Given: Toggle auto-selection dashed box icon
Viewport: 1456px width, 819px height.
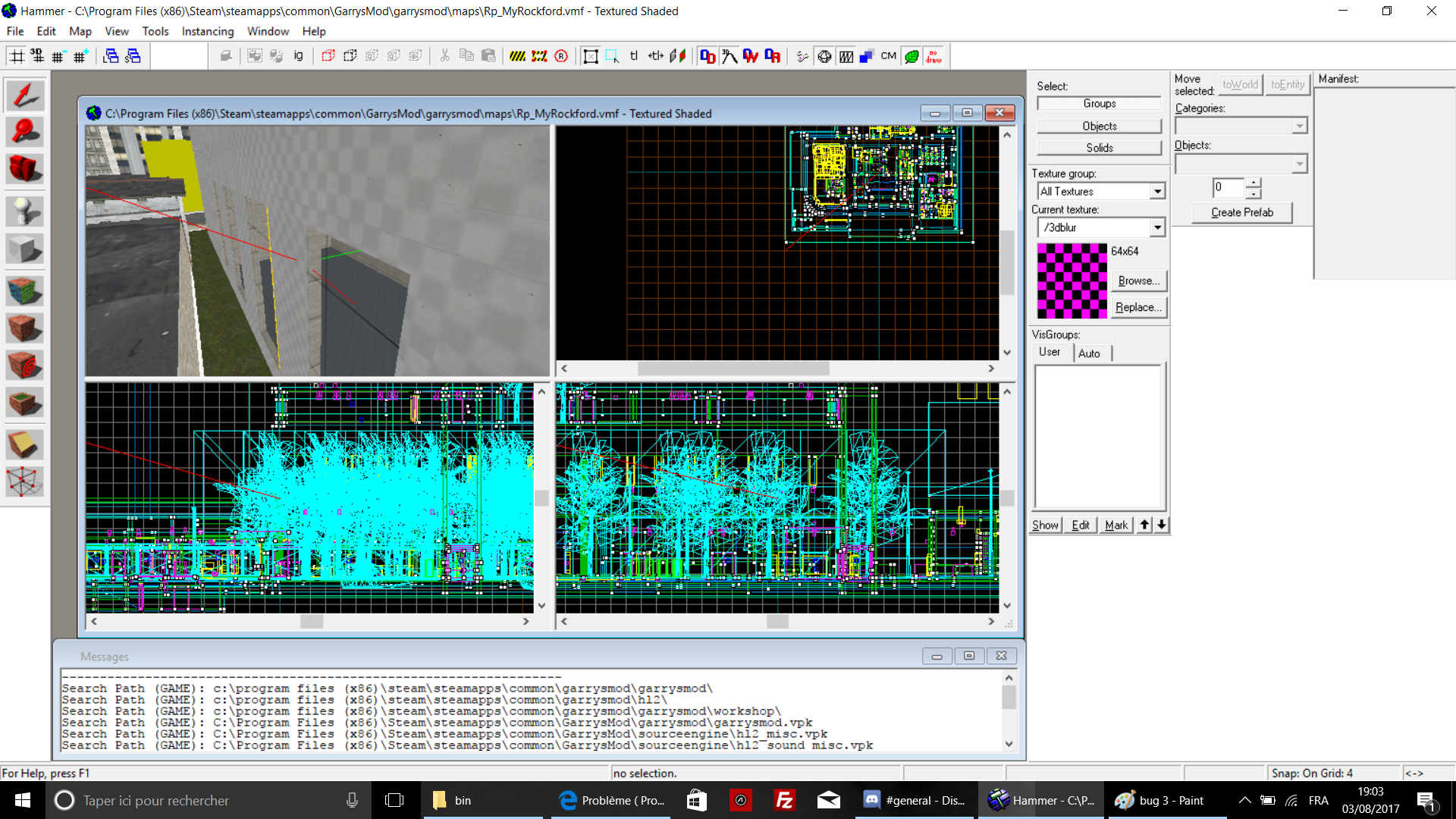Looking at the screenshot, I should [612, 56].
